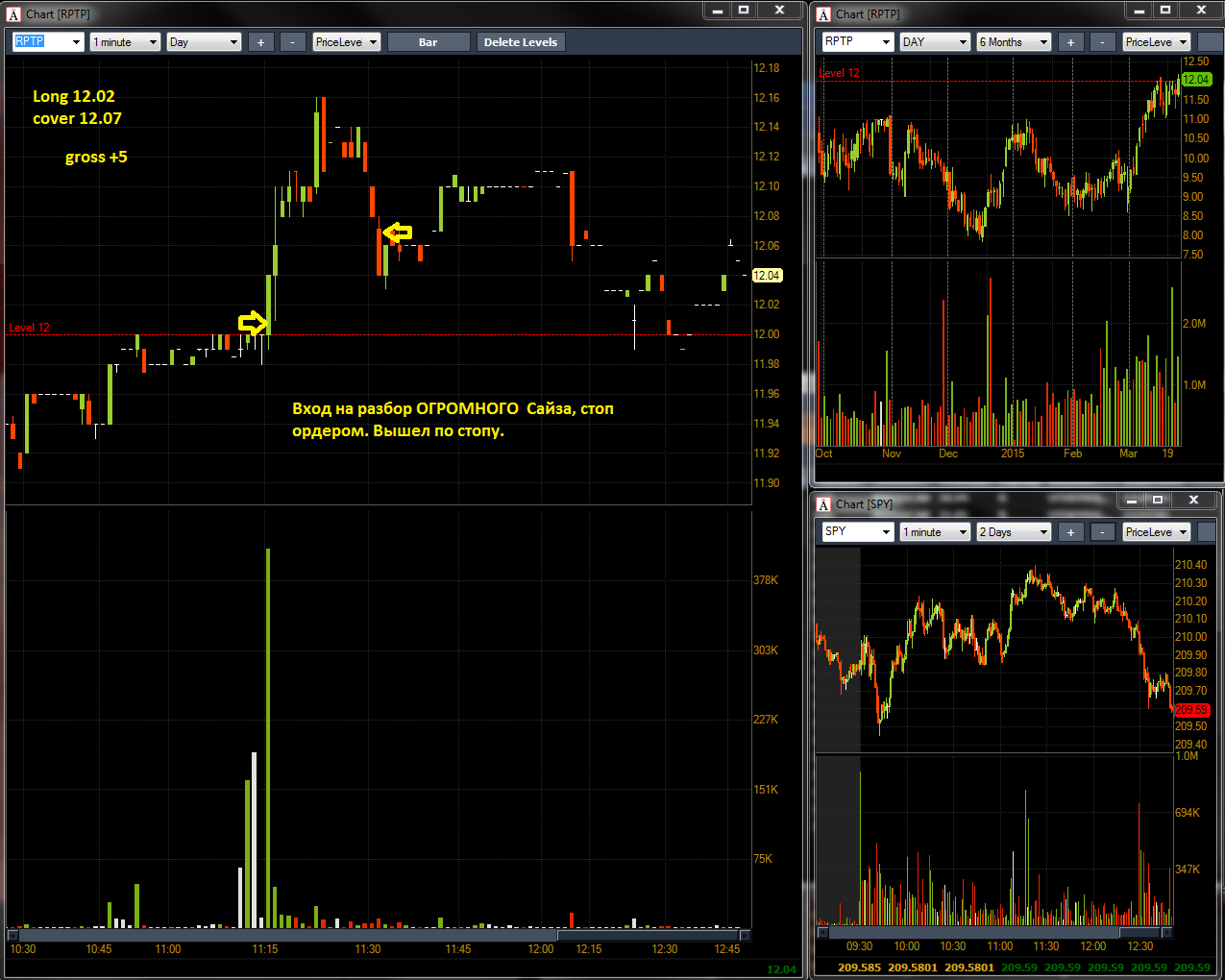Click the minus zoom button in main RPTP chart
This screenshot has height=980, width=1225.
click(x=292, y=42)
